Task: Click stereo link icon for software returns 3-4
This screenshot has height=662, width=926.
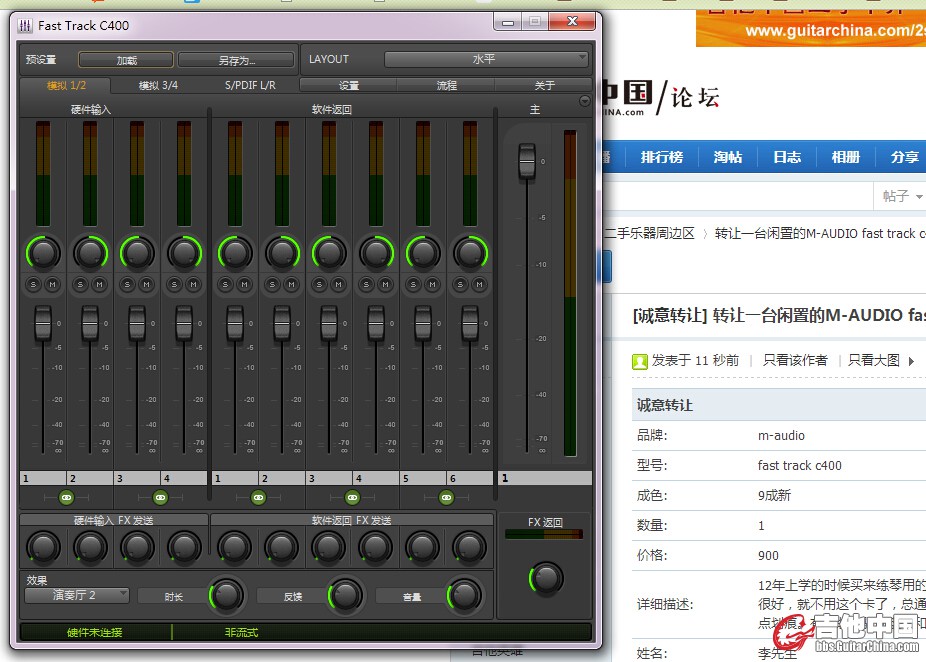Action: 353,498
